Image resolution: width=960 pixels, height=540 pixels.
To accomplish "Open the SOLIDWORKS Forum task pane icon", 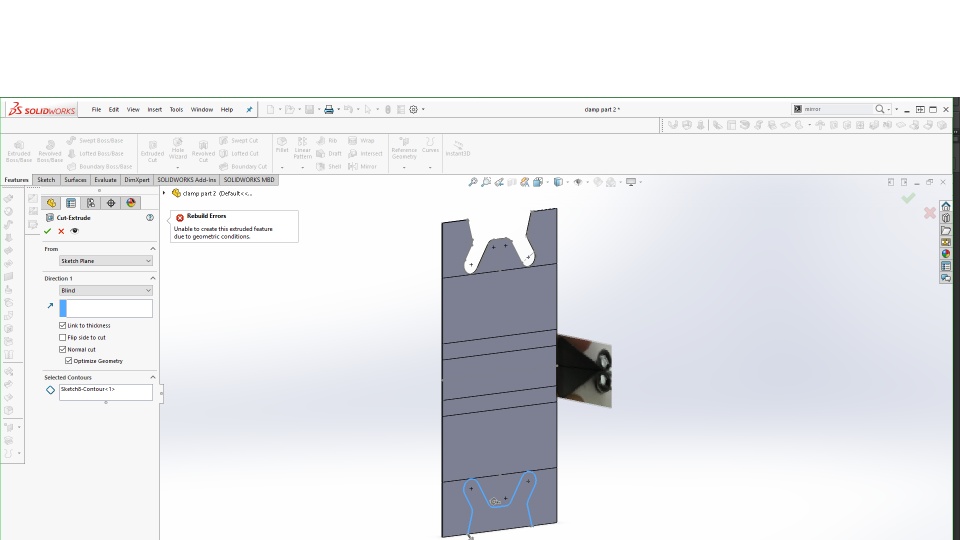I will coord(946,278).
